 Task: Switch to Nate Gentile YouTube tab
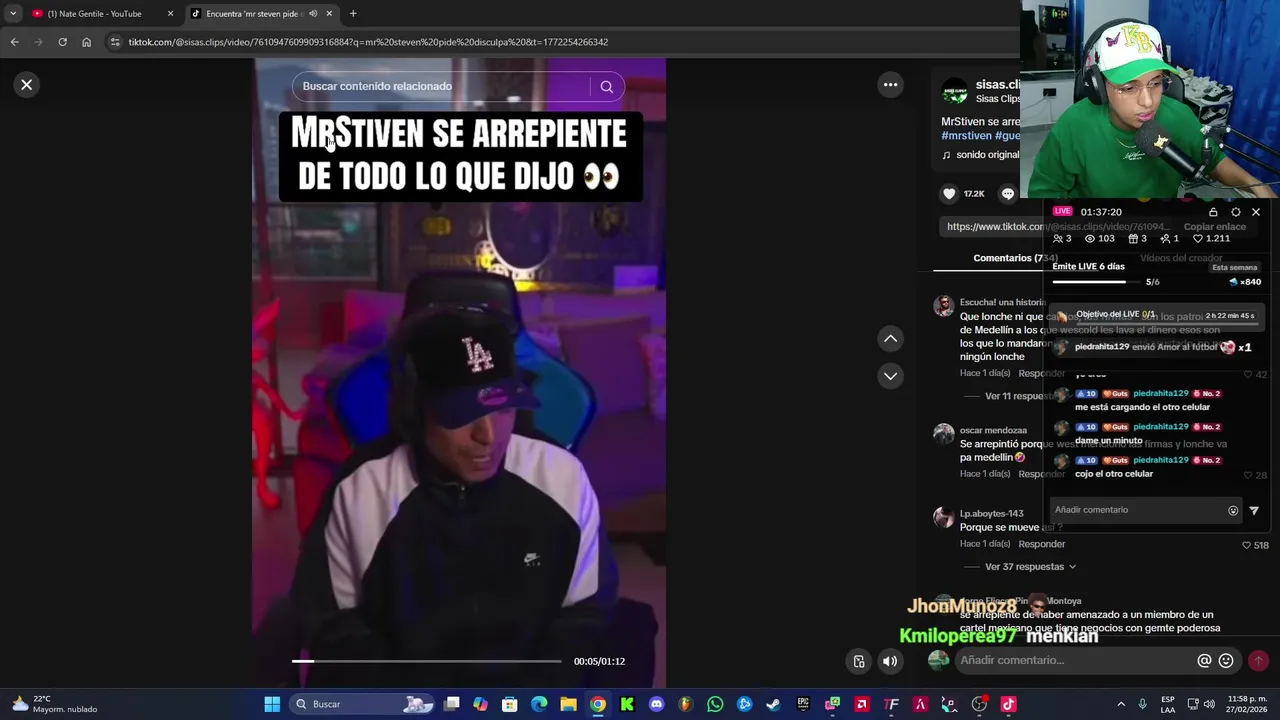click(95, 14)
